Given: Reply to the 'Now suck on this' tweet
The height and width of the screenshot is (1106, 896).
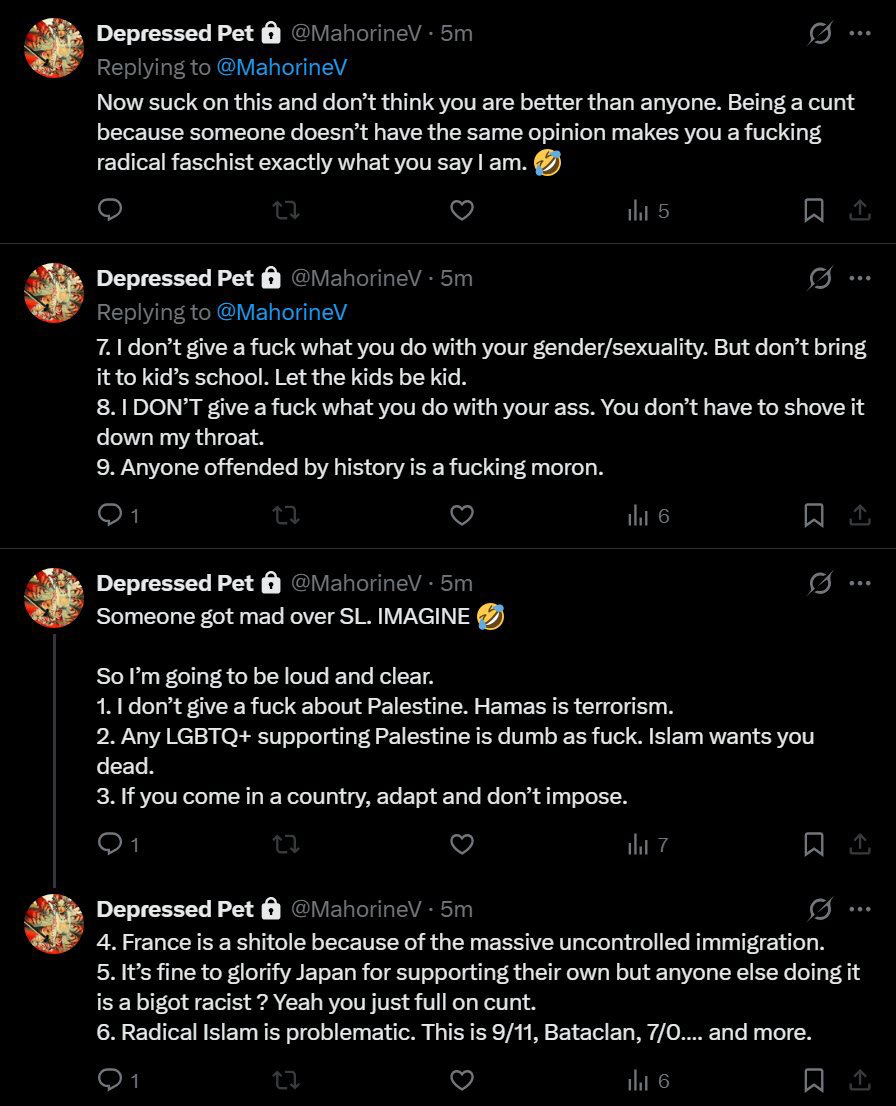Looking at the screenshot, I should (x=110, y=210).
